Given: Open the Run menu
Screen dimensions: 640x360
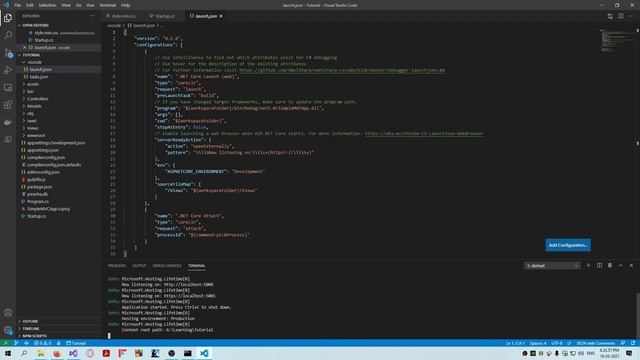Looking at the screenshot, I should click(90, 5).
